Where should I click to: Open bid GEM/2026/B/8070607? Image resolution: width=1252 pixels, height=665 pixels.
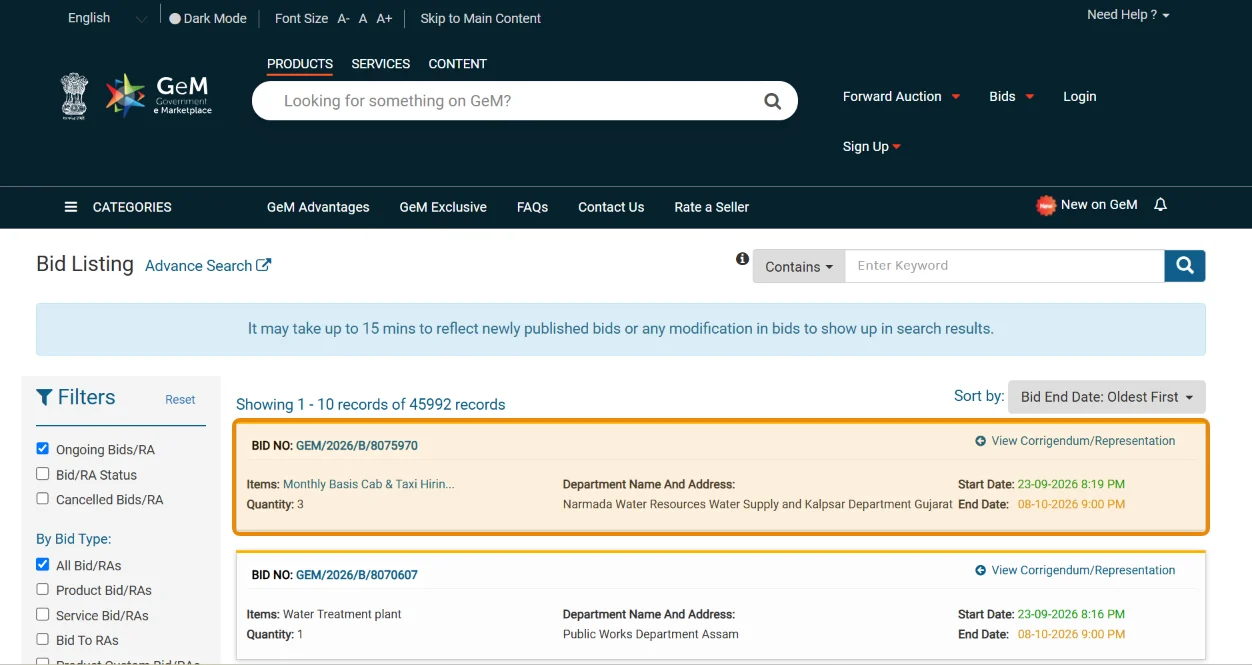coord(357,575)
